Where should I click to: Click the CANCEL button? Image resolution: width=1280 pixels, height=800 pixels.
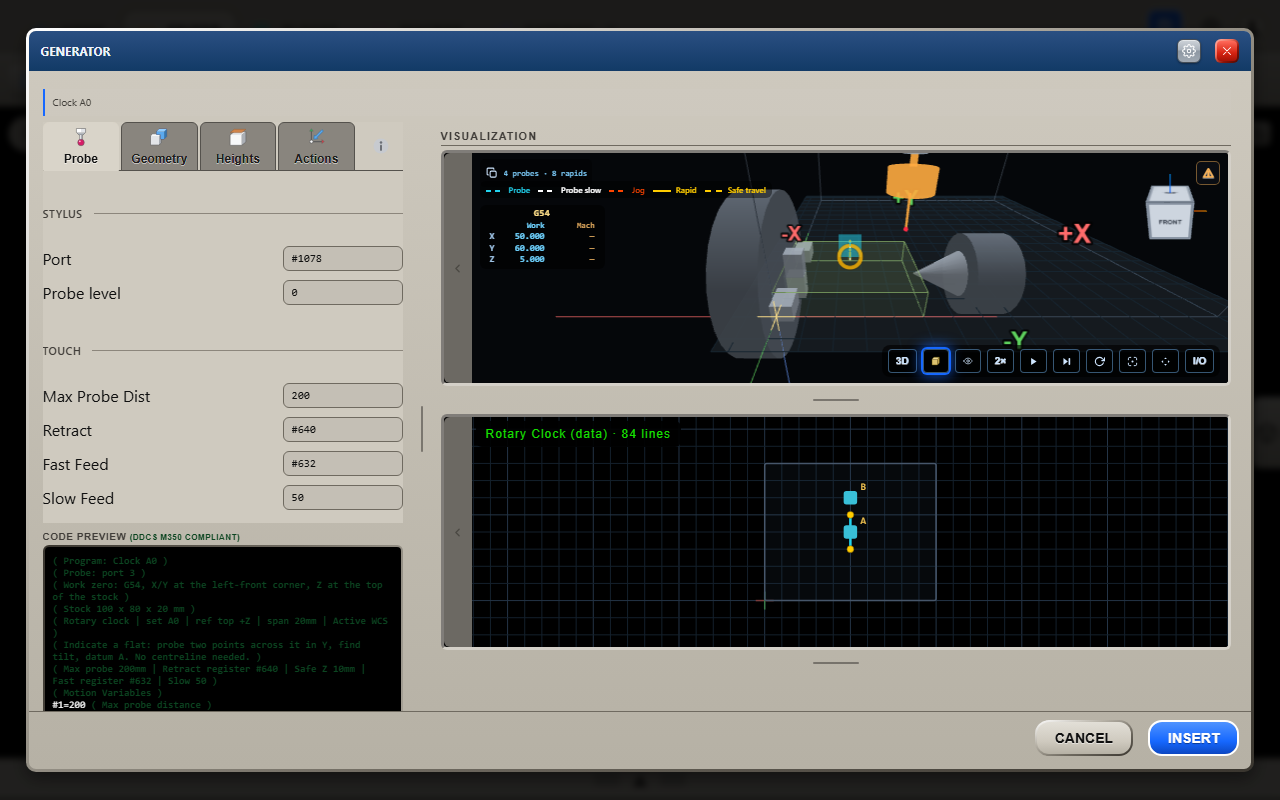click(1083, 738)
